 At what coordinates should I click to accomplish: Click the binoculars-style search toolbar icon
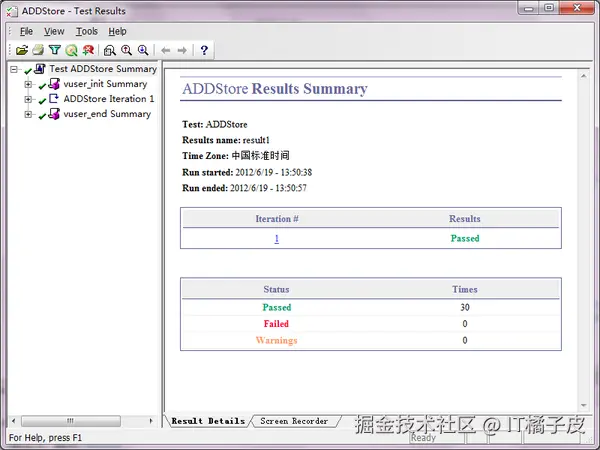(109, 50)
